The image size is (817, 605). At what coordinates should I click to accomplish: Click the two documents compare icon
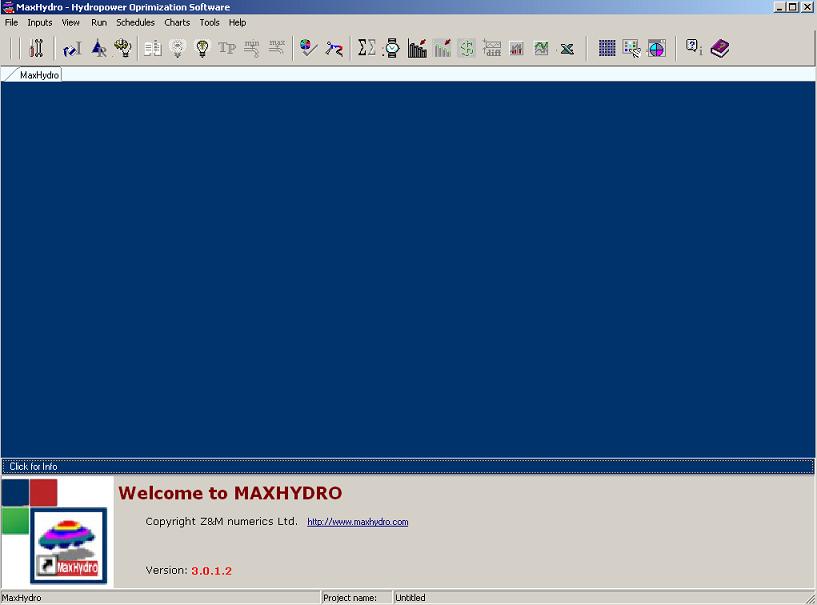click(153, 48)
